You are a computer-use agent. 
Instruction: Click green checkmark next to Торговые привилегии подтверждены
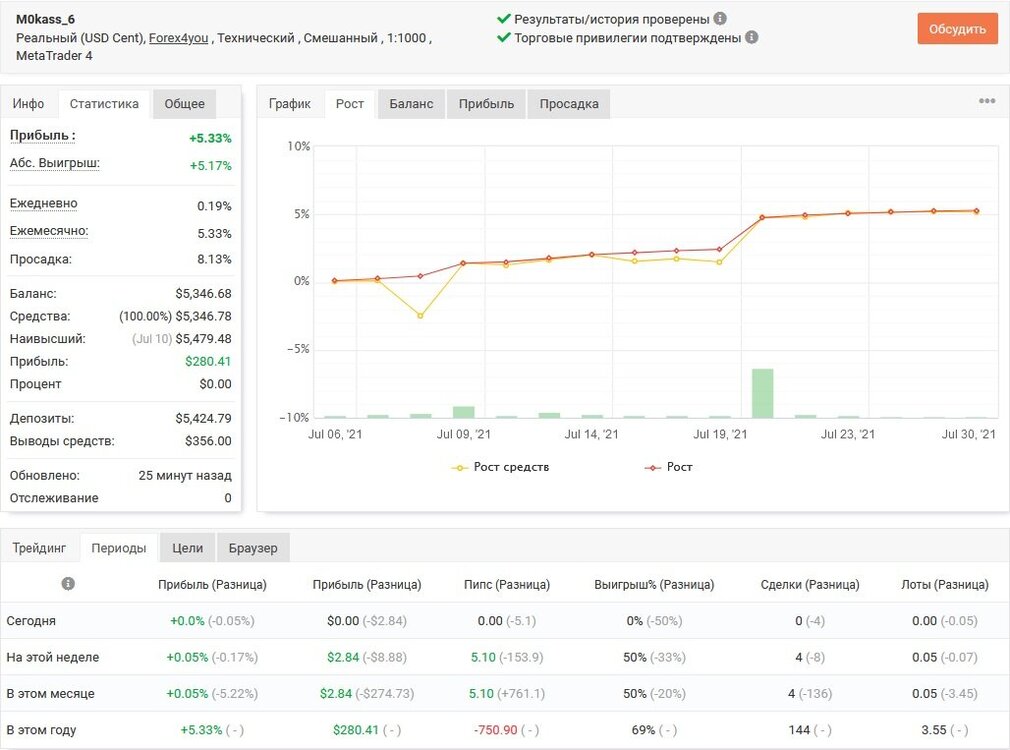(504, 37)
